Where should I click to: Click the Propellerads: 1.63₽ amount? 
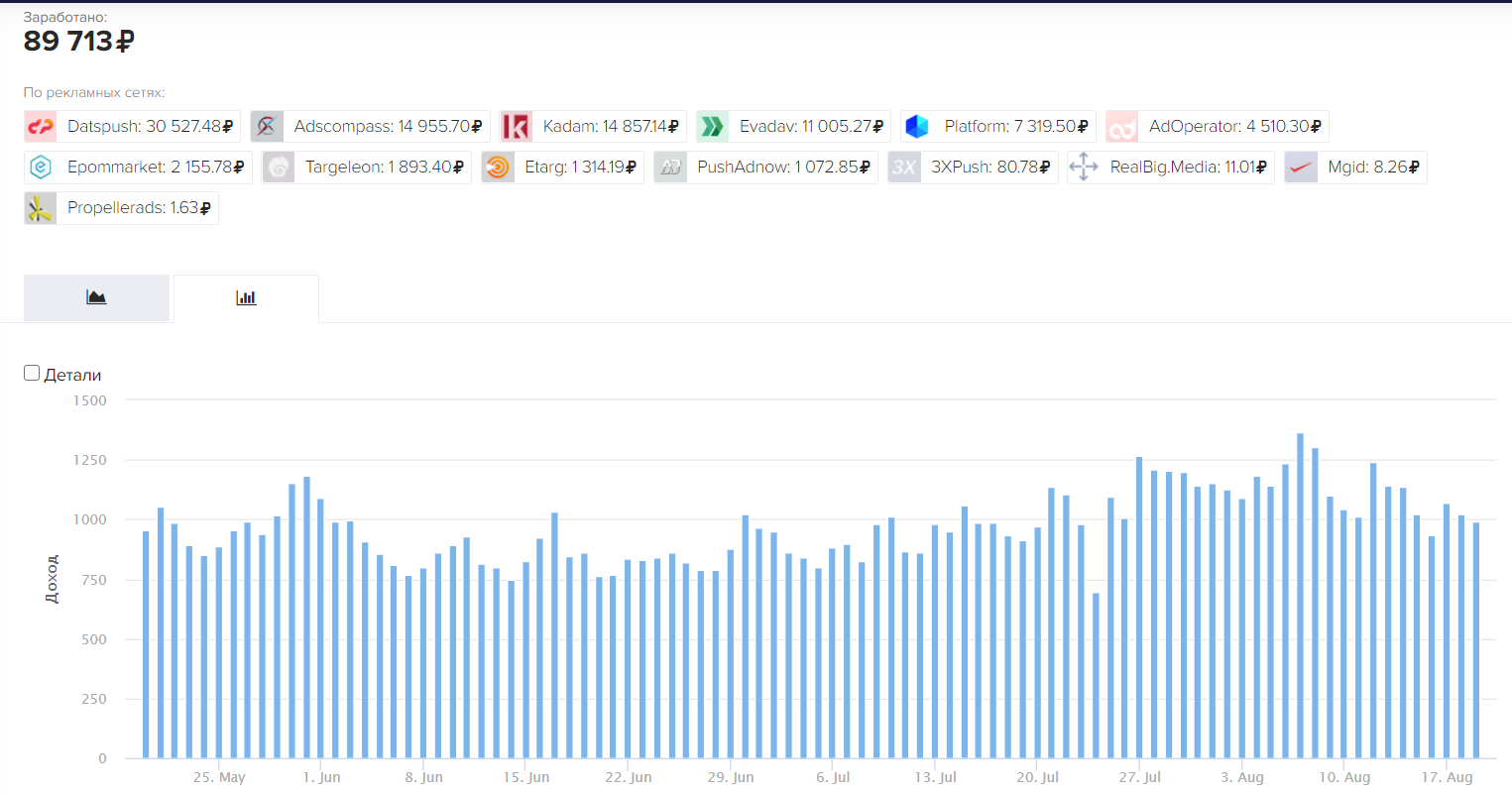point(139,208)
